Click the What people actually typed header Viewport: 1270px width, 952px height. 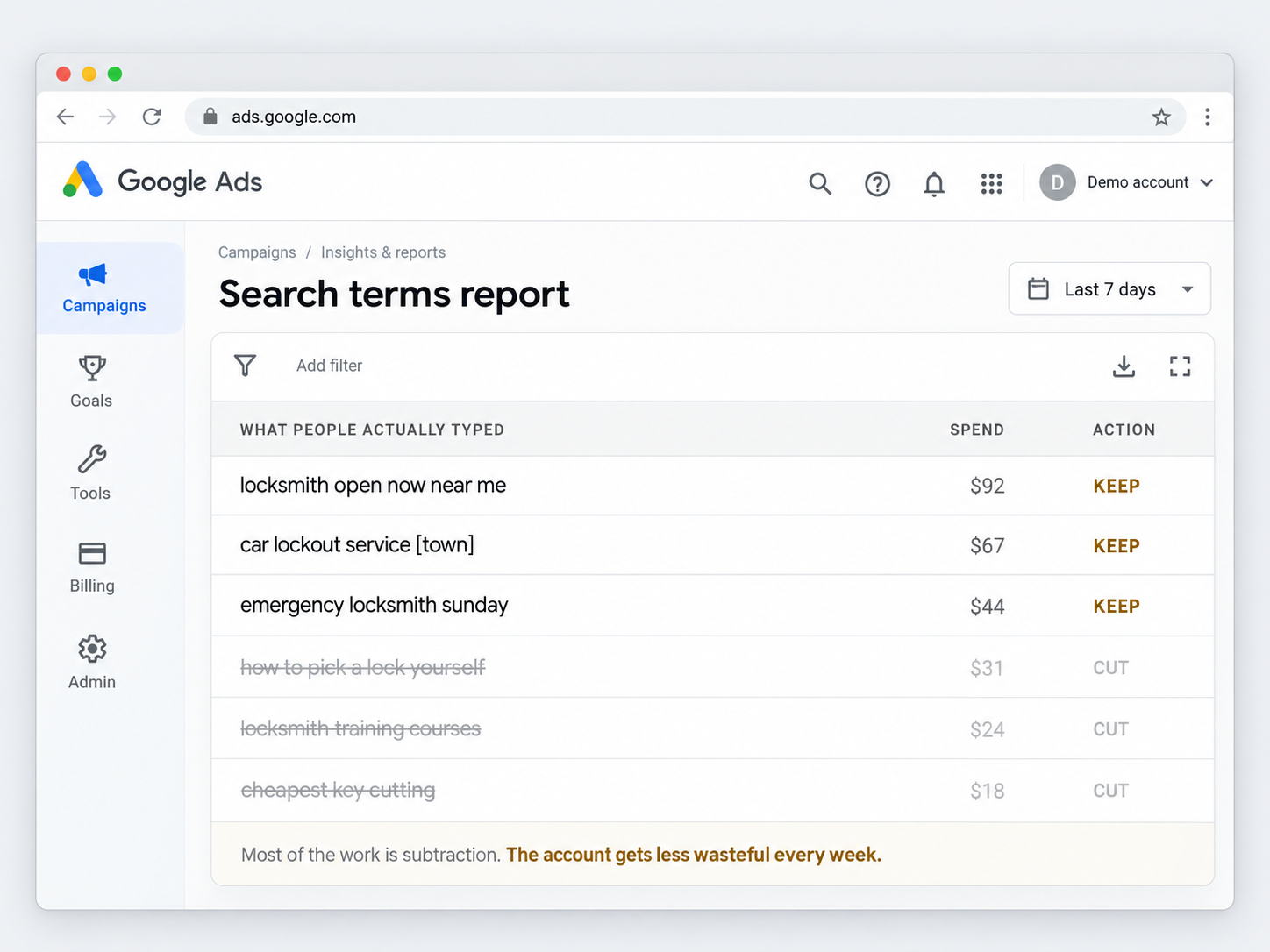coord(372,430)
